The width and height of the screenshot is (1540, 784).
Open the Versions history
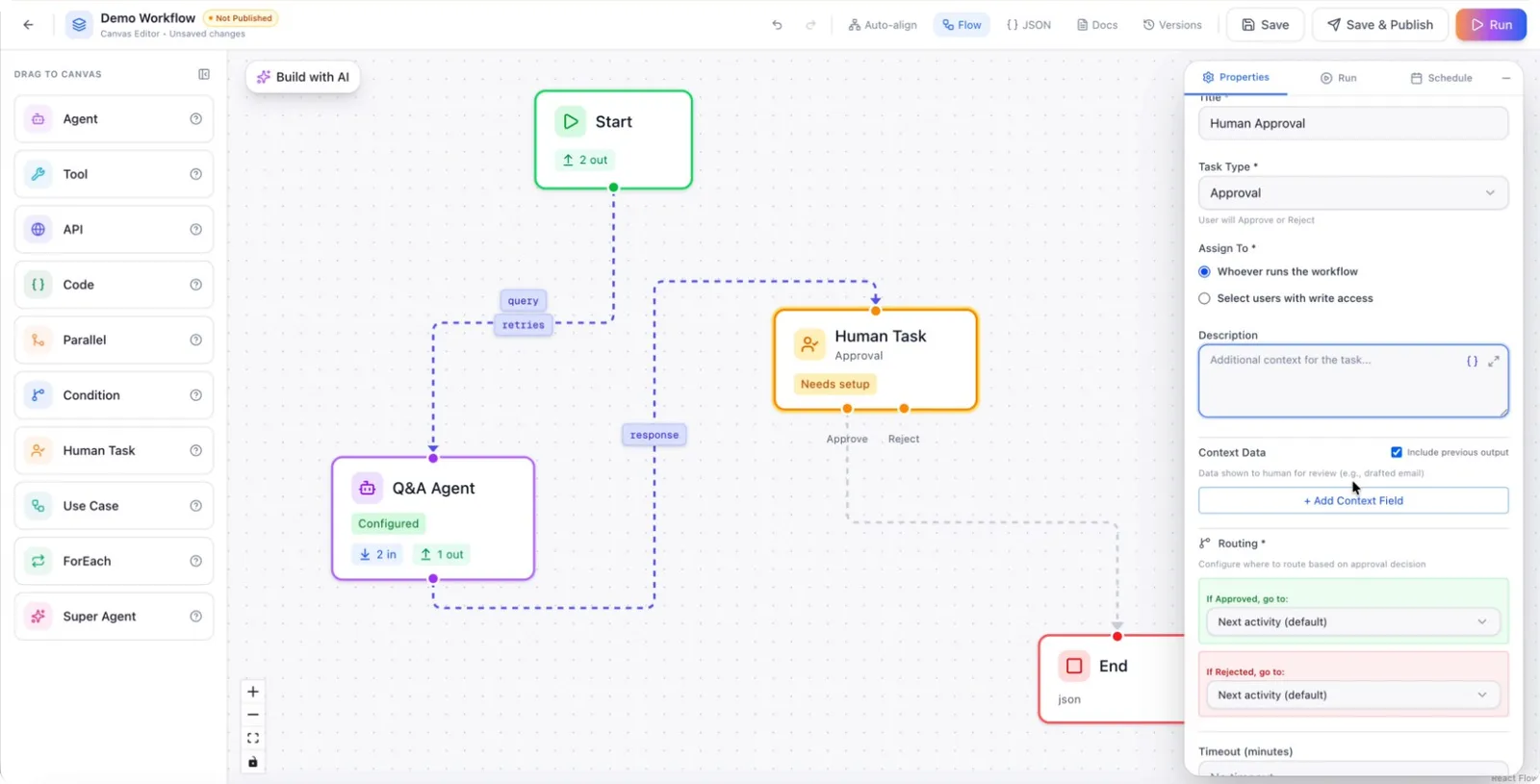(x=1172, y=25)
